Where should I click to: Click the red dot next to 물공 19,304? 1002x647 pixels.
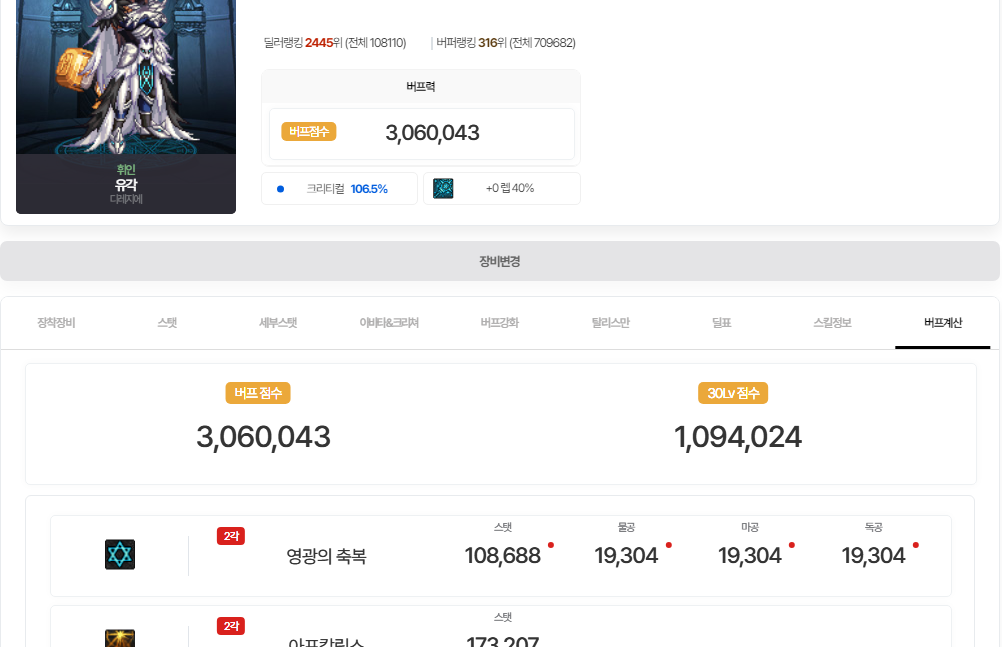668,545
